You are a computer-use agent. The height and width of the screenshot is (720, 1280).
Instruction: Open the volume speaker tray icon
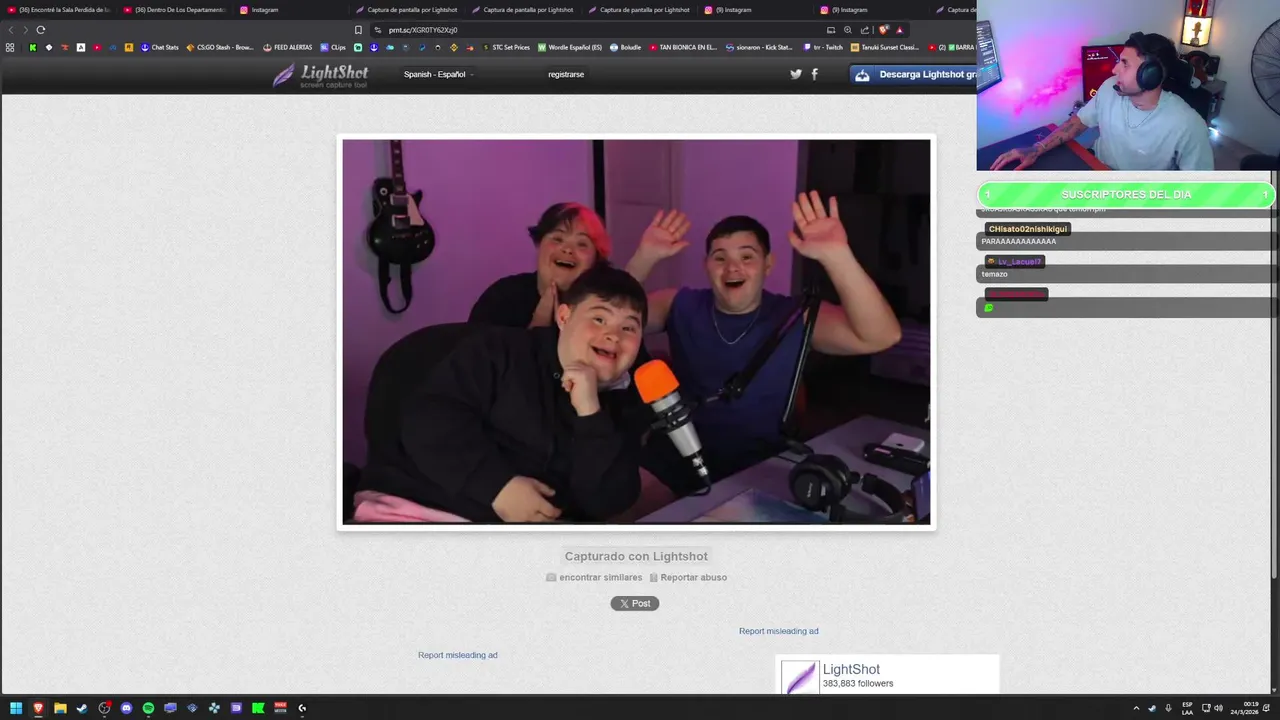[1218, 708]
